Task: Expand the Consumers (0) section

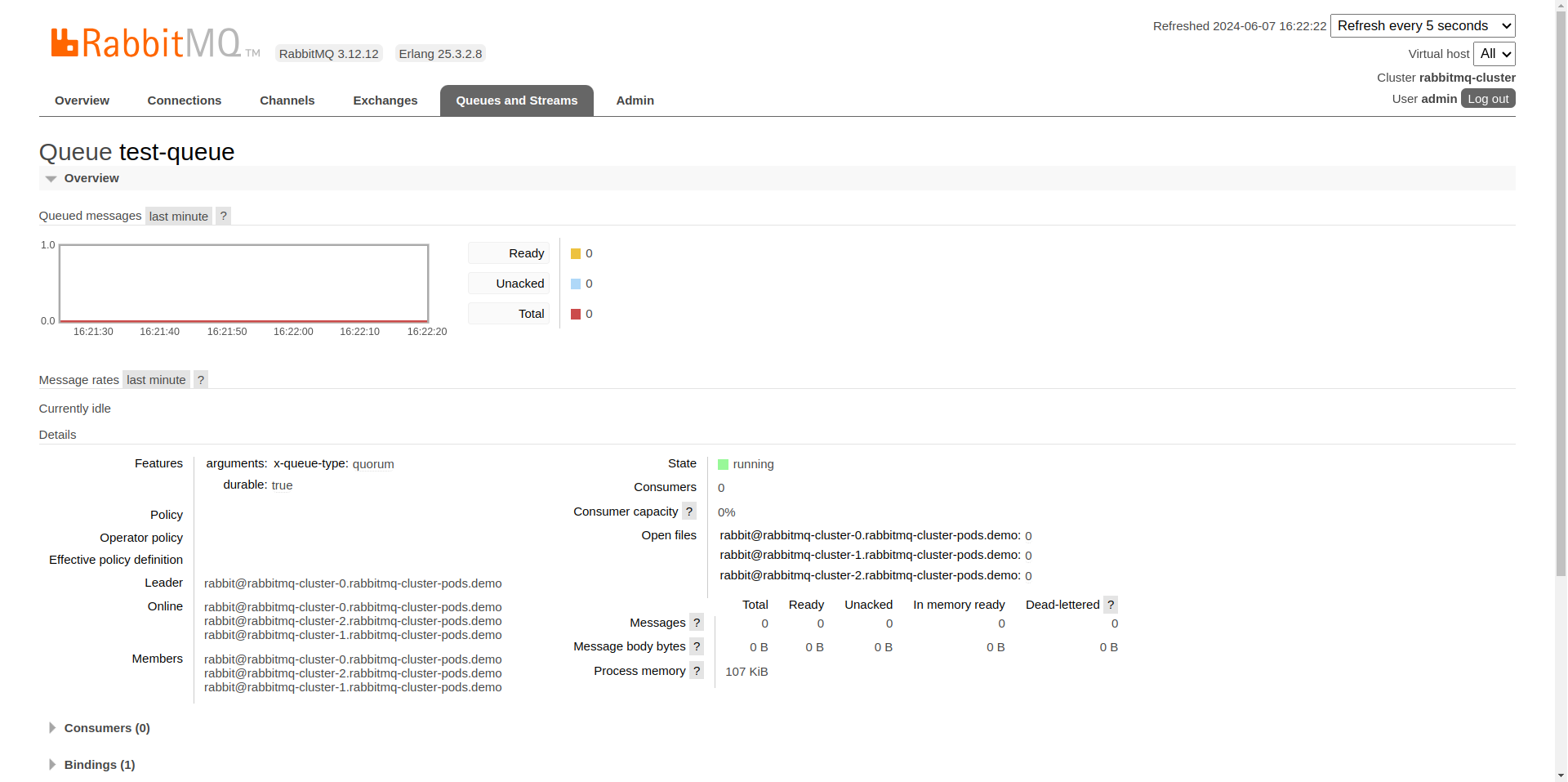Action: point(106,728)
